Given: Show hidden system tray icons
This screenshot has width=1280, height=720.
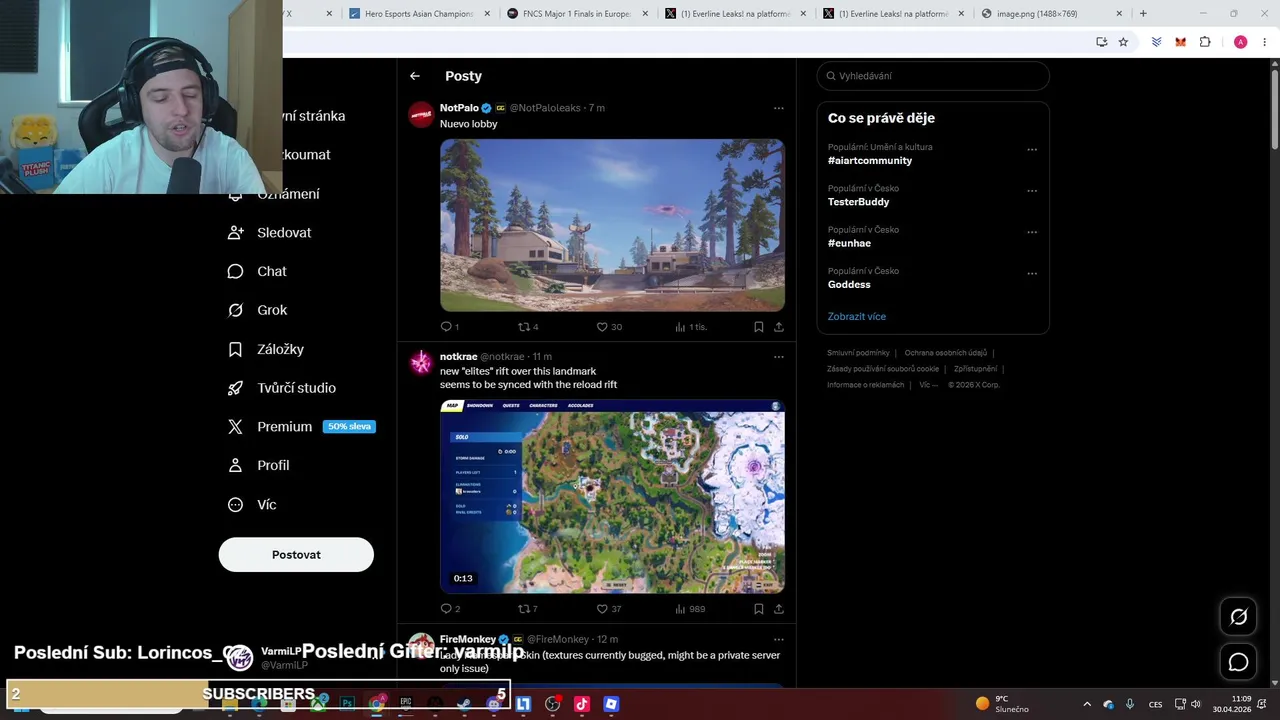Looking at the screenshot, I should [1087, 704].
